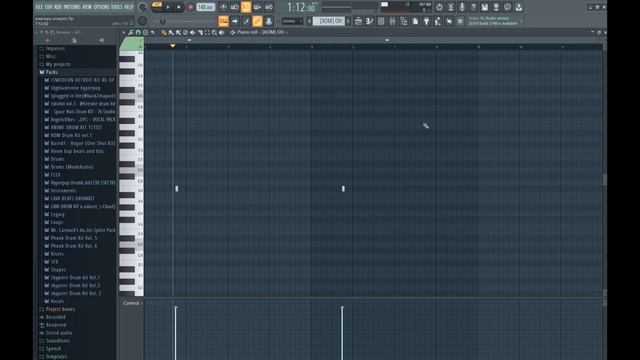Click the microphone audio recording icon
The image size is (640, 360).
coord(462,7)
